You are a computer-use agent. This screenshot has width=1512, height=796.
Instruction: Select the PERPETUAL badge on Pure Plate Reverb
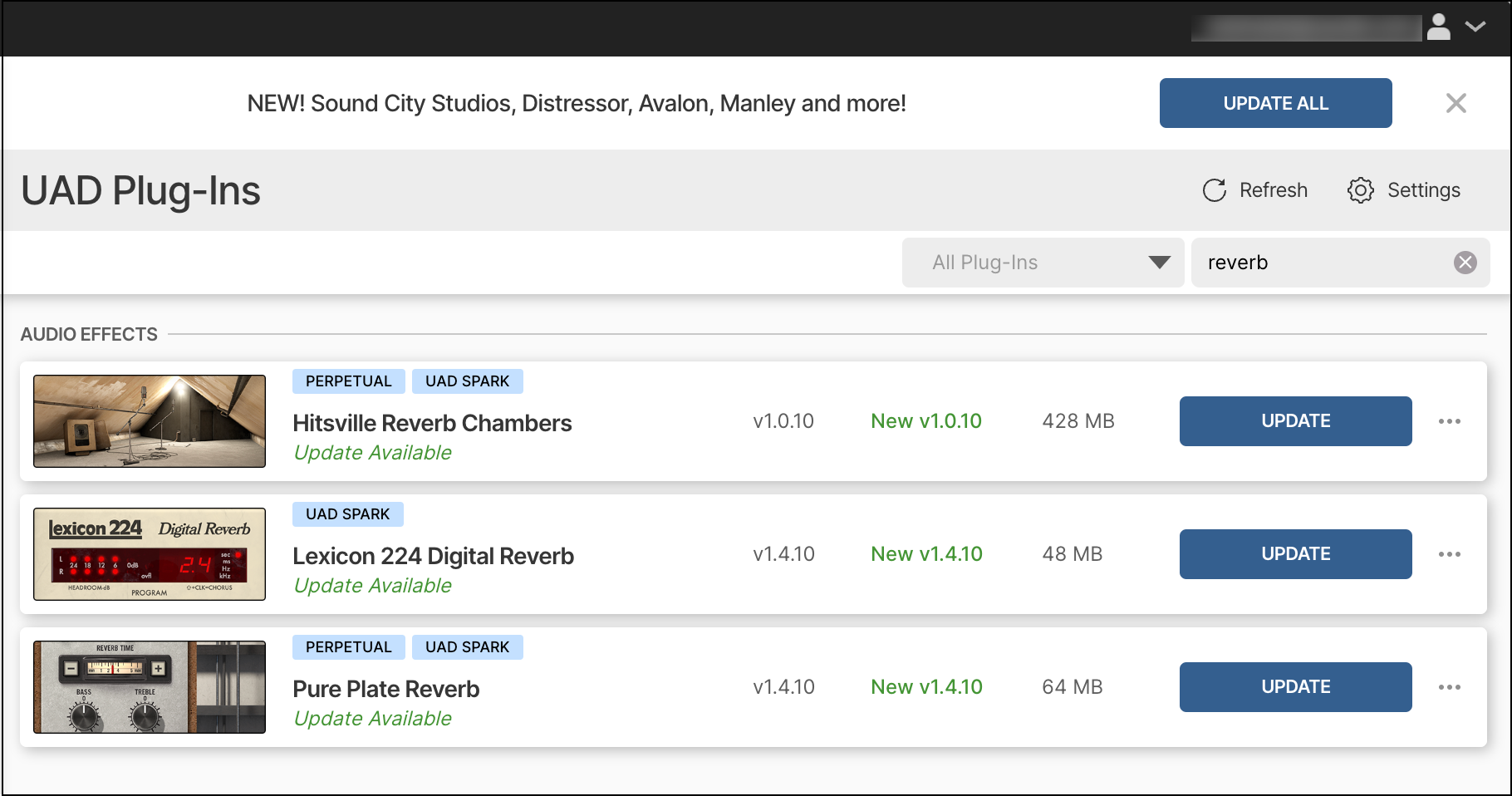click(348, 646)
